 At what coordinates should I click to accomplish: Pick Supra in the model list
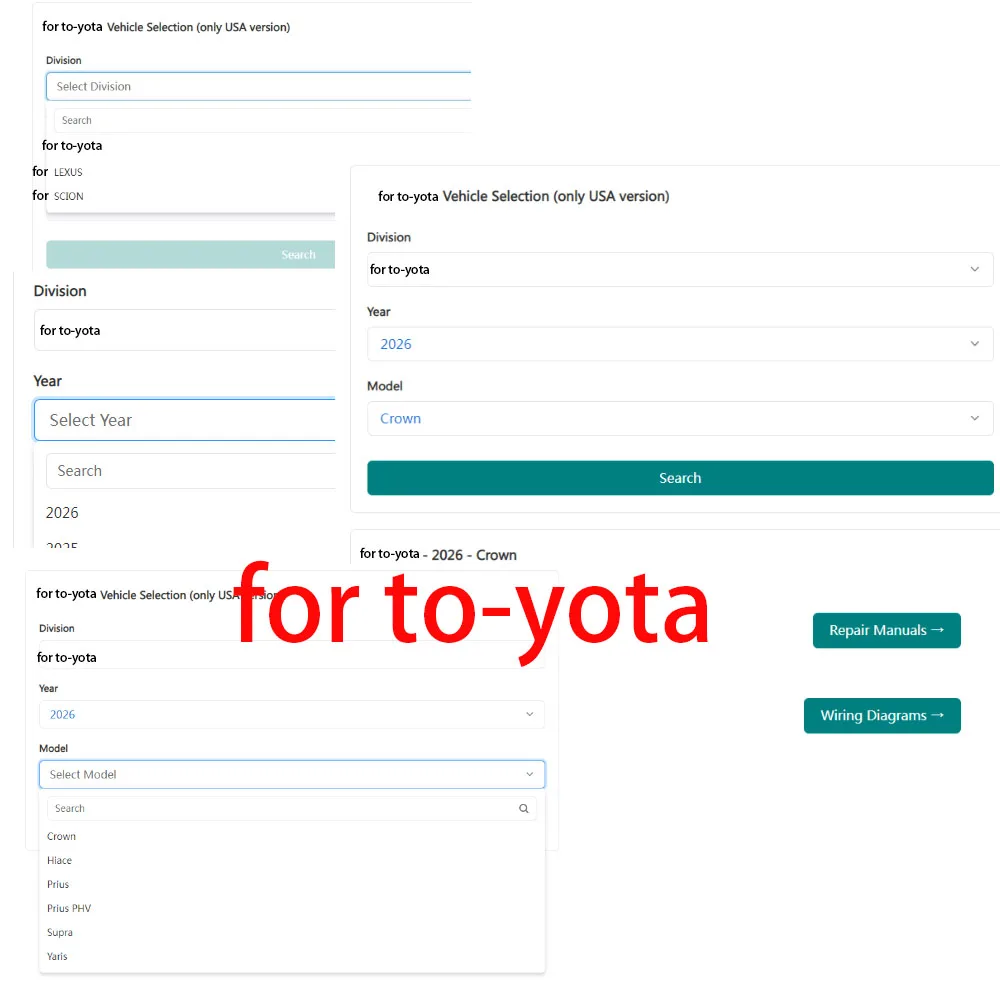coord(60,933)
